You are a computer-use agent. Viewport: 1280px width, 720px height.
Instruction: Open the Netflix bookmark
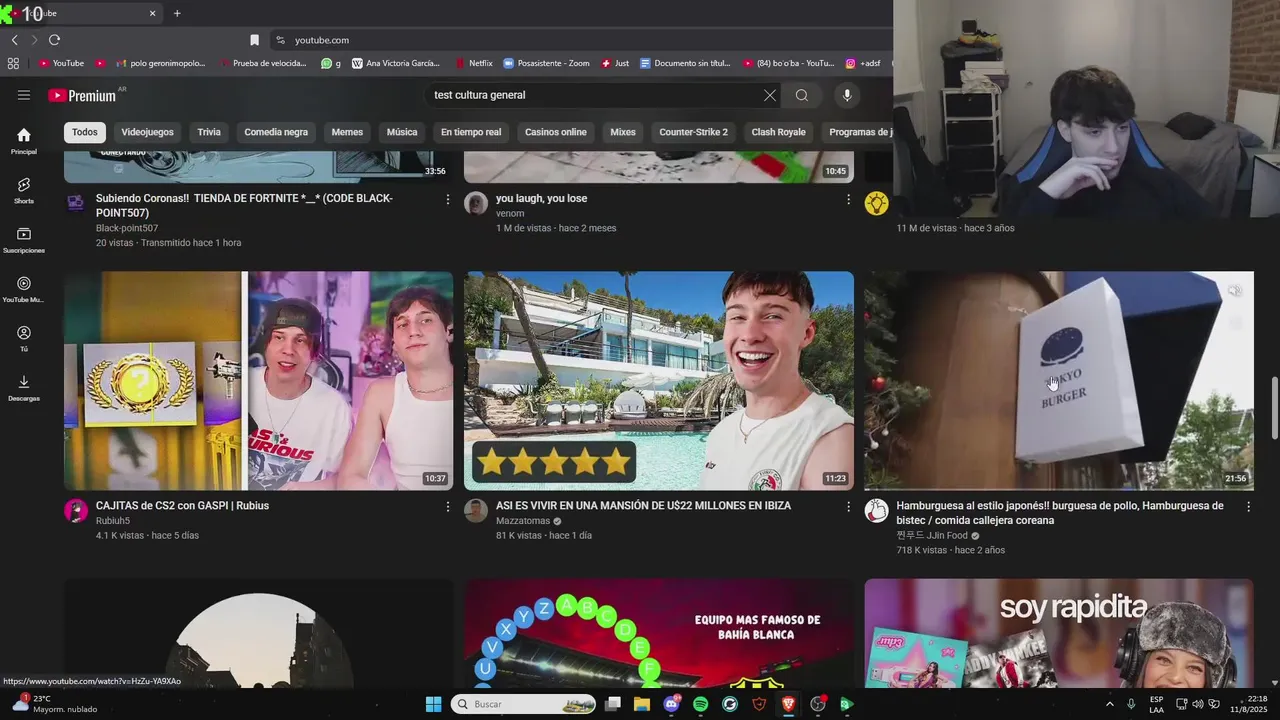coord(474,63)
